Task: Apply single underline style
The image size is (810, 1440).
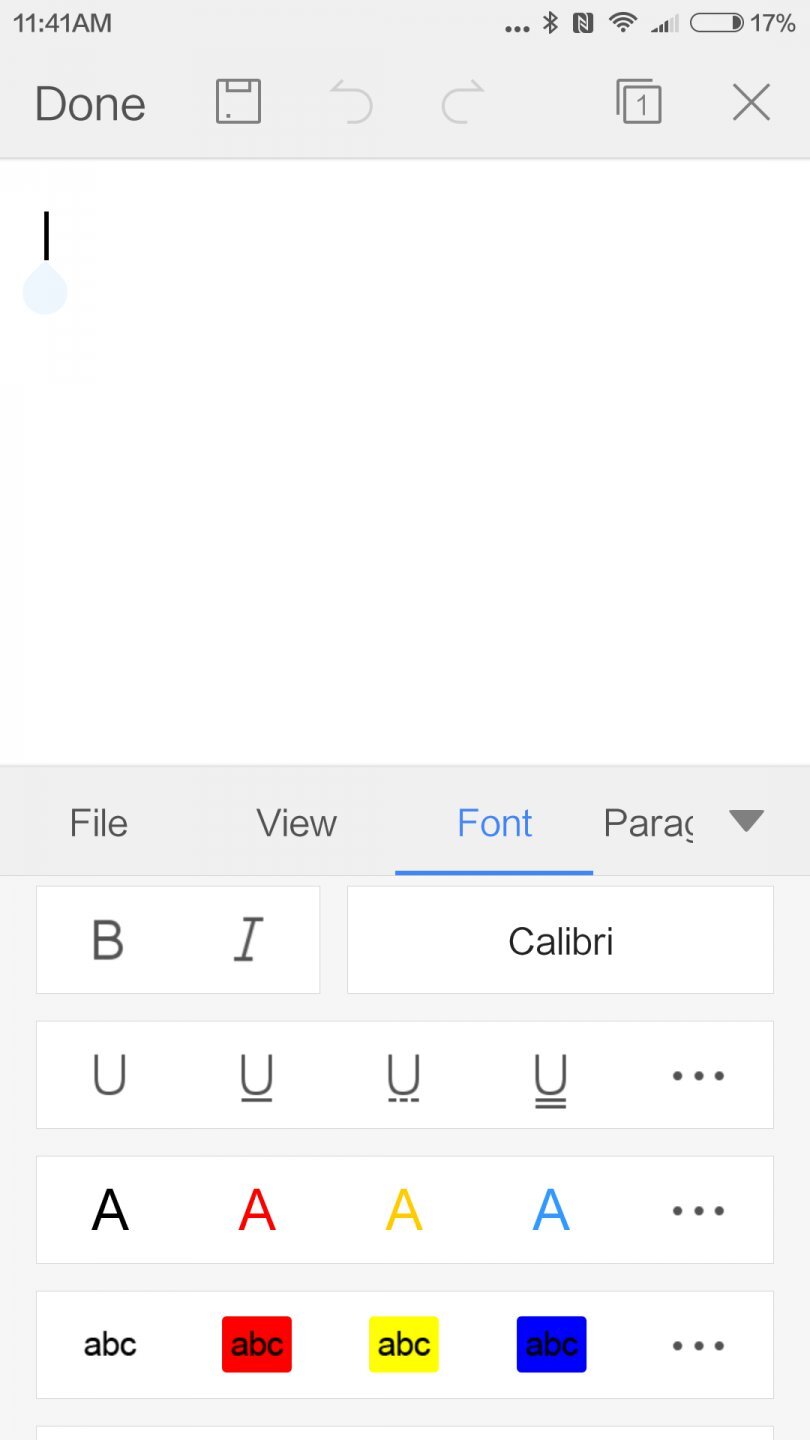Action: coord(256,1077)
